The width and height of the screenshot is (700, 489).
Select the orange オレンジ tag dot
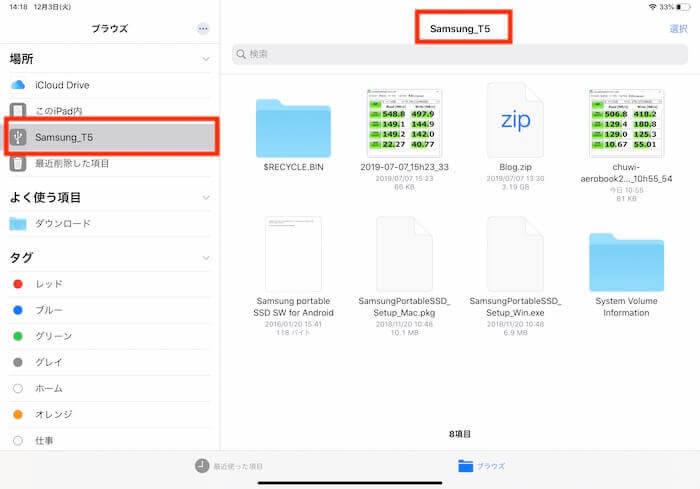tap(18, 414)
